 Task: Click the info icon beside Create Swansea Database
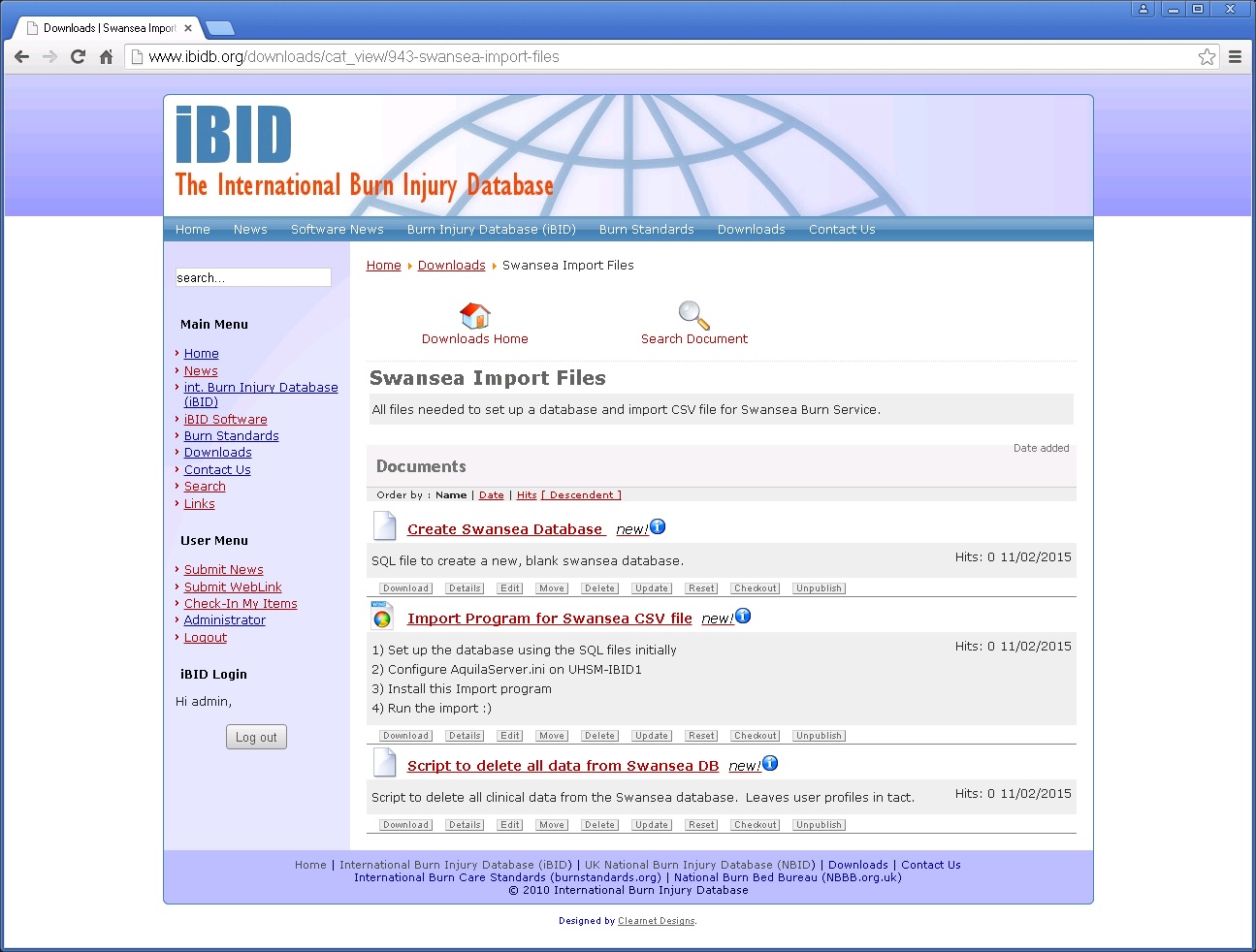tap(658, 526)
